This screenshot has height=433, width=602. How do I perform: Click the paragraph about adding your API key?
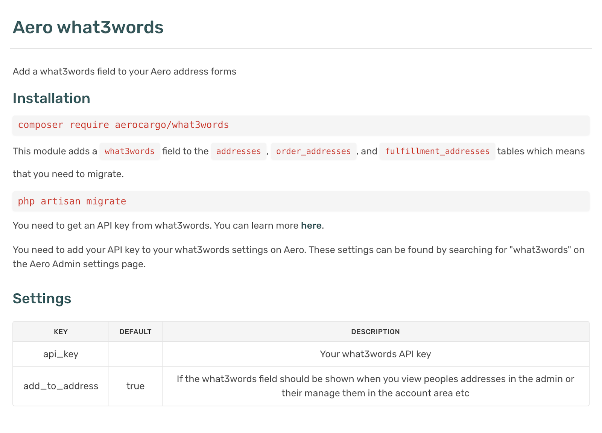tap(299, 257)
